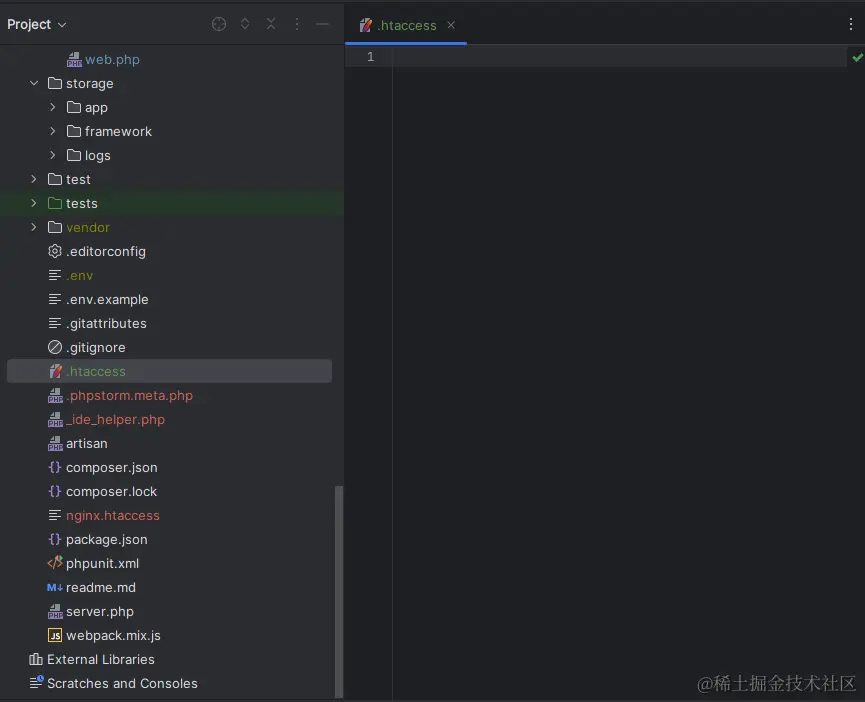Click the JS icon of webpack.mix.js
The height and width of the screenshot is (702, 865).
pos(55,635)
